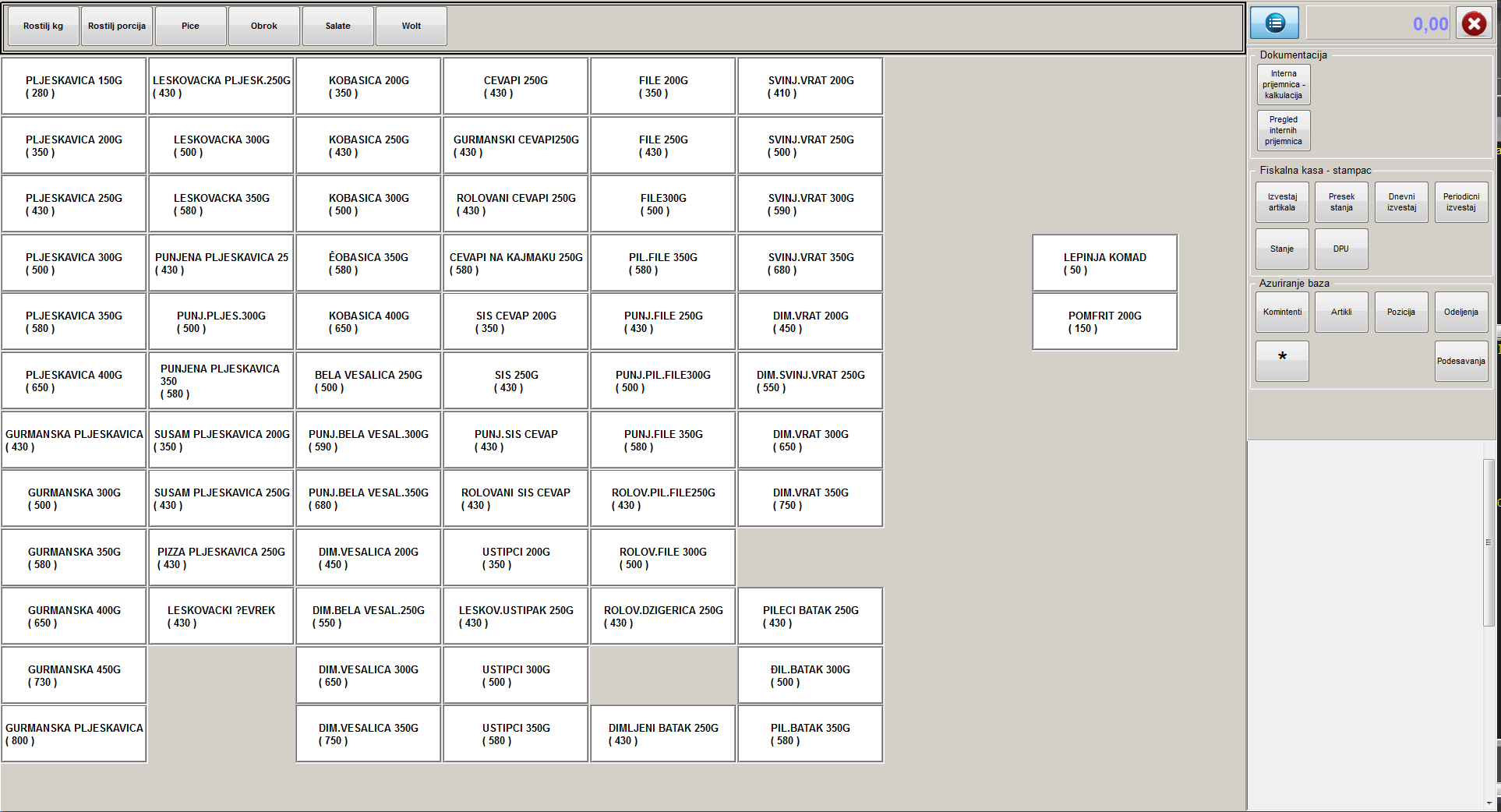The width and height of the screenshot is (1501, 812).
Task: Open Podesavanja settings
Action: (x=1460, y=361)
